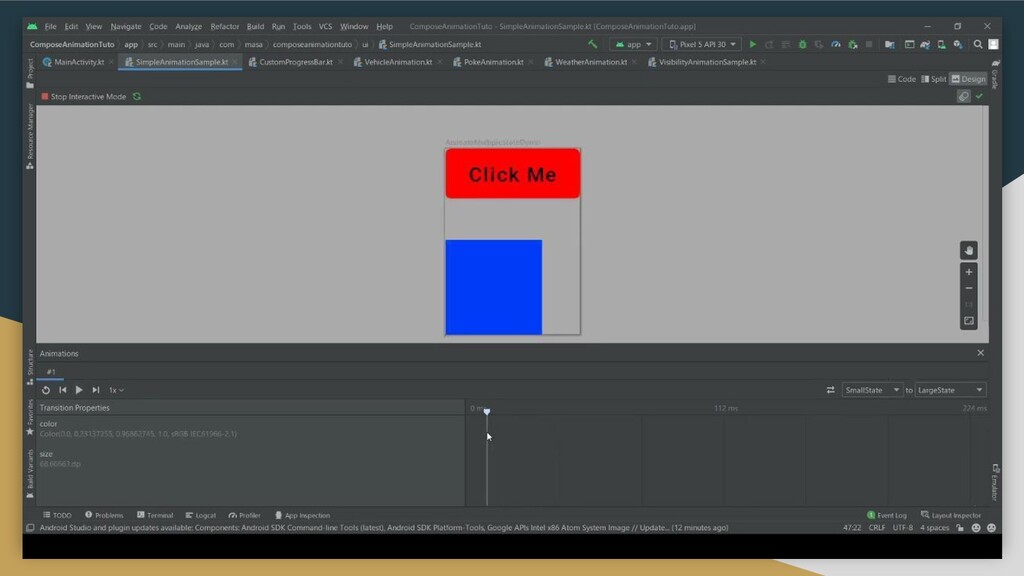Open the profiler gauge icon in toolbar
Viewport: 1024px width, 576px height.
tap(836, 44)
